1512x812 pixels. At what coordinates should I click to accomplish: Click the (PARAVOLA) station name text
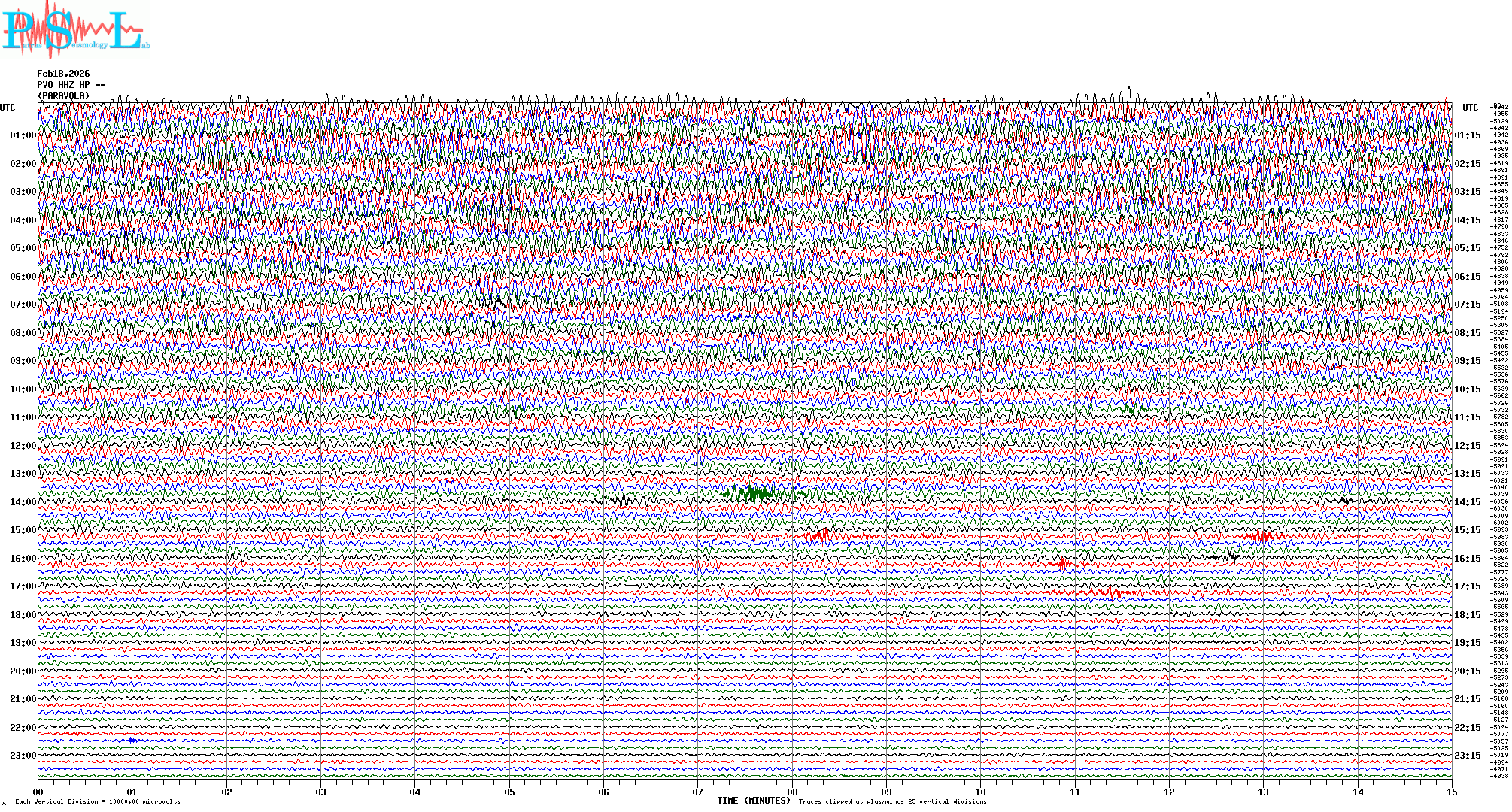coord(63,96)
